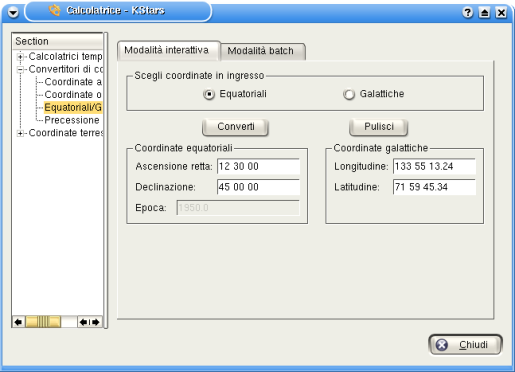Collapse the Convertitori di coordinate node
The height and width of the screenshot is (372, 515).
pyautogui.click(x=20, y=69)
